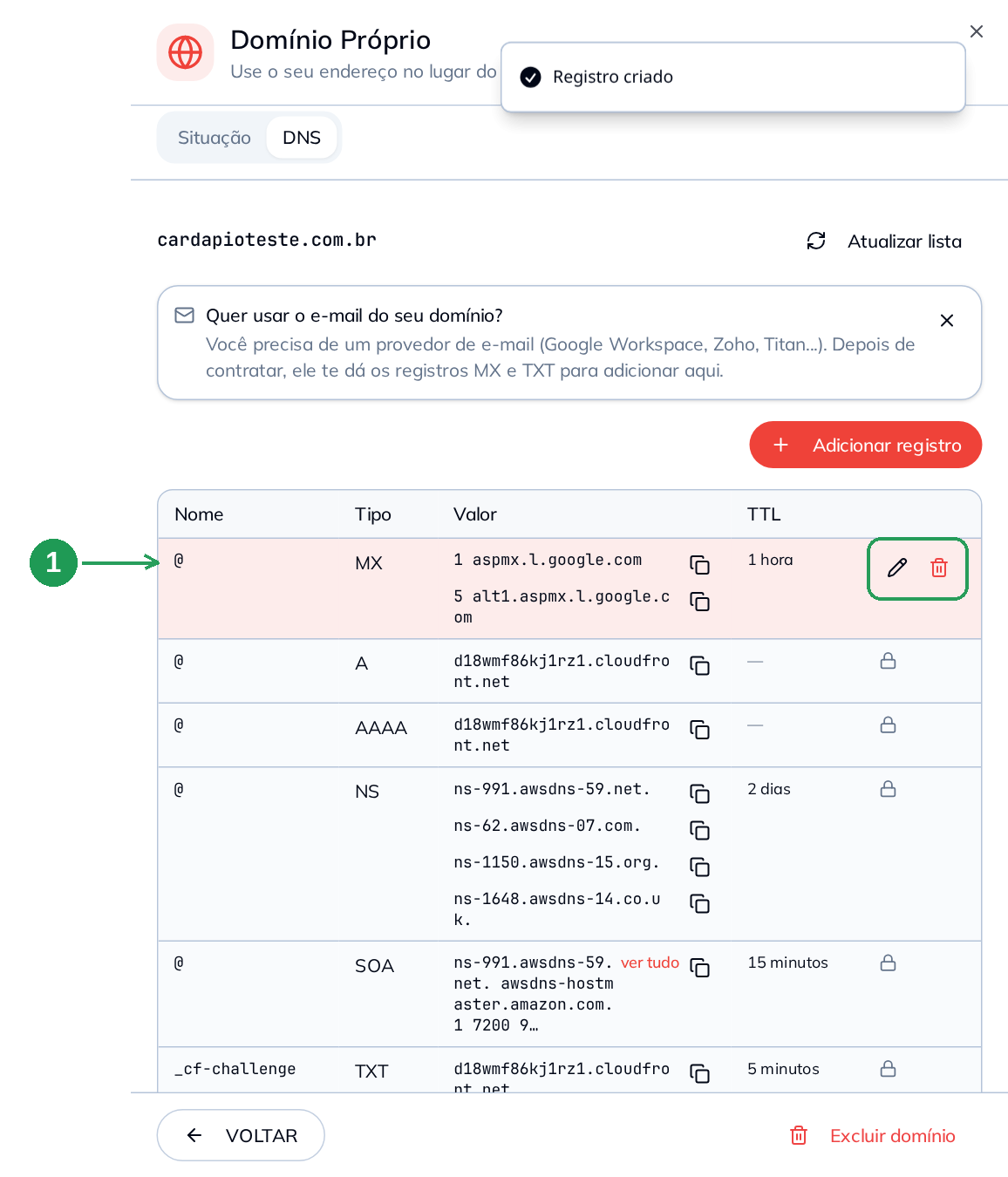This screenshot has height=1177, width=1008.
Task: Click the 1 aspmx.l.google.com value text
Action: click(548, 560)
